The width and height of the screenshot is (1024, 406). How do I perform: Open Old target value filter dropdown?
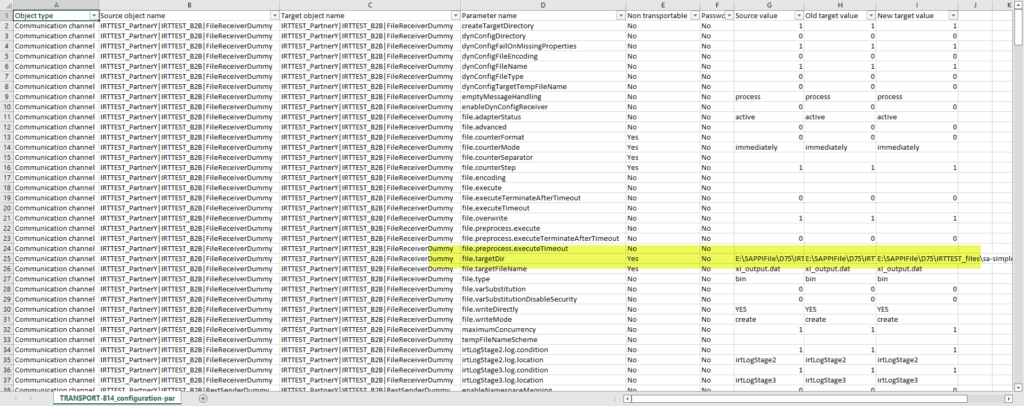tap(871, 15)
